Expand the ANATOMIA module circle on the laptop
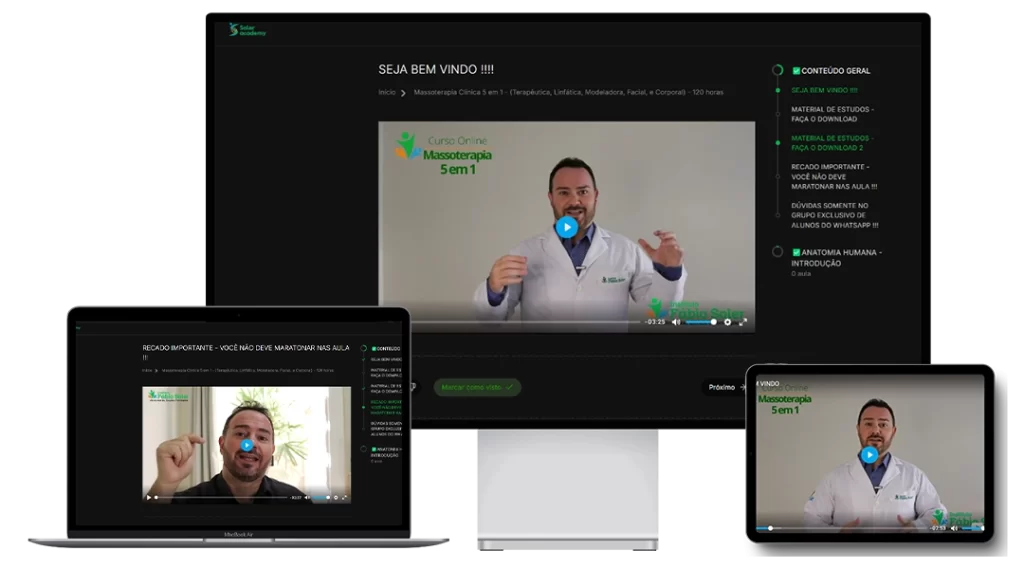The height and width of the screenshot is (569, 1024). [x=364, y=449]
